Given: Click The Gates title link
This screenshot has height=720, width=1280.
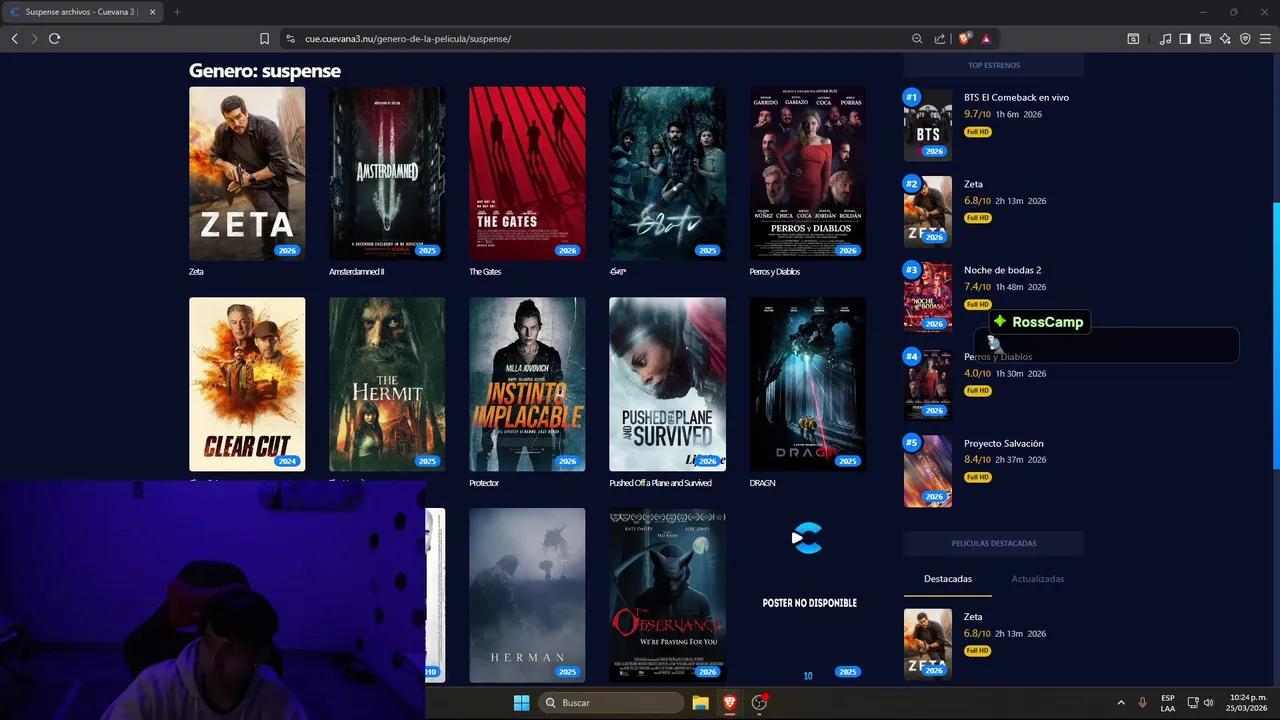Looking at the screenshot, I should coord(485,272).
